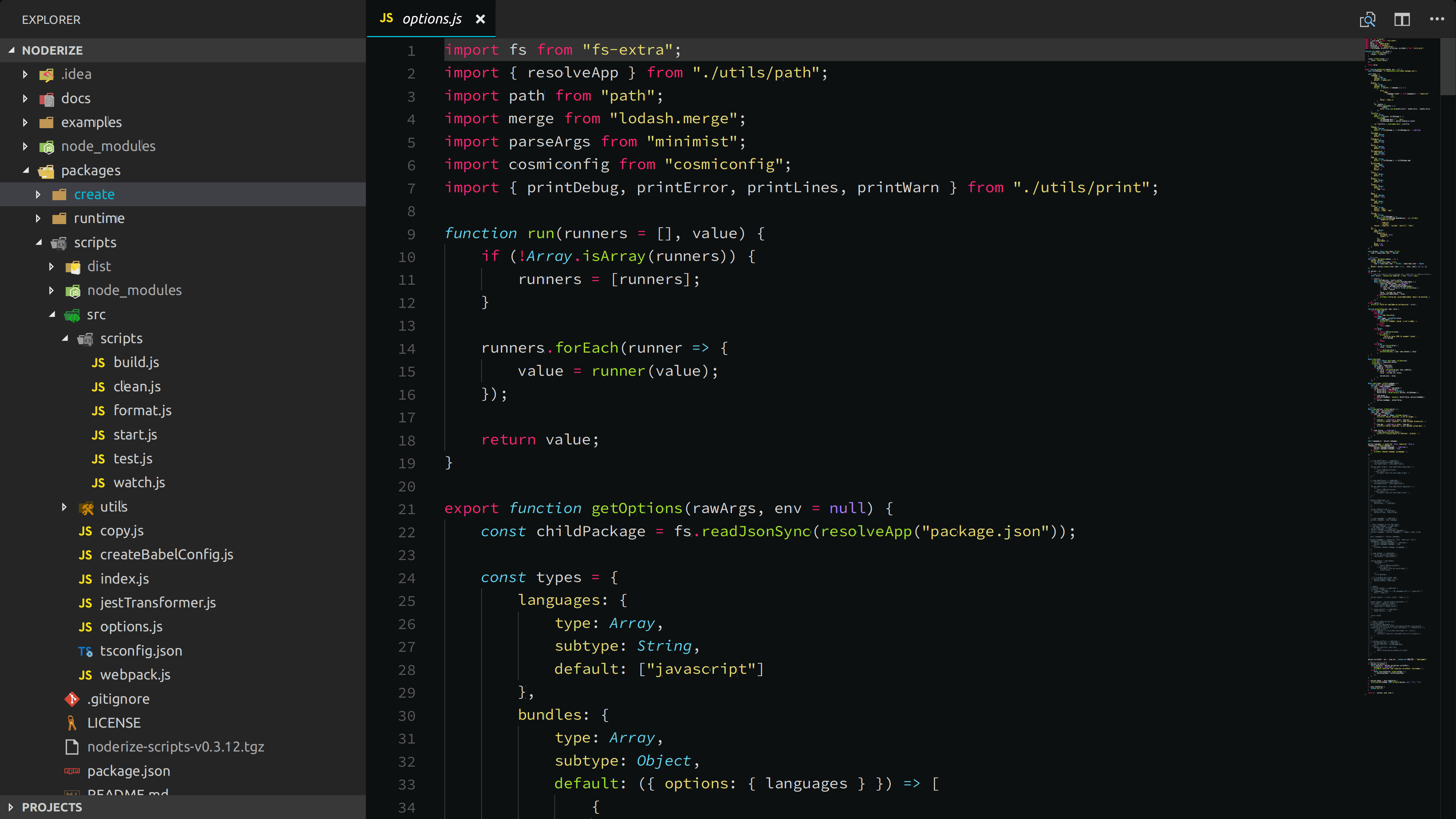Click the npm icon beside package.json
The width and height of the screenshot is (1456, 819).
click(72, 771)
